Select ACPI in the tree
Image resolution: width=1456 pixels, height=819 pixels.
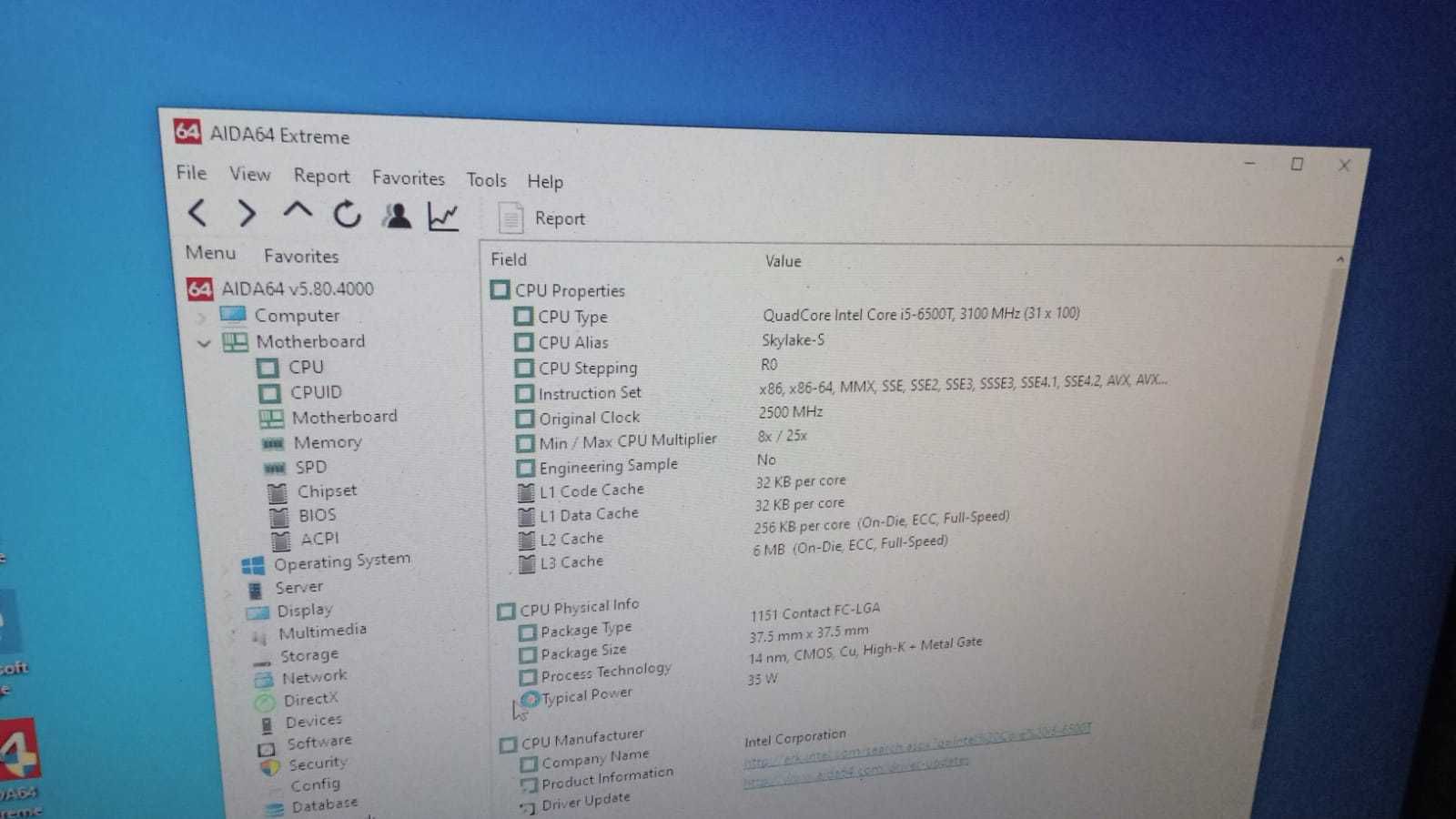pyautogui.click(x=319, y=539)
